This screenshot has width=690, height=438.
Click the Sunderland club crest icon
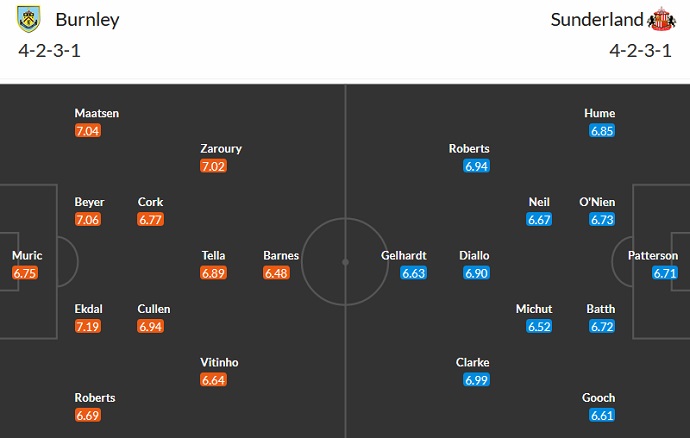click(x=661, y=20)
